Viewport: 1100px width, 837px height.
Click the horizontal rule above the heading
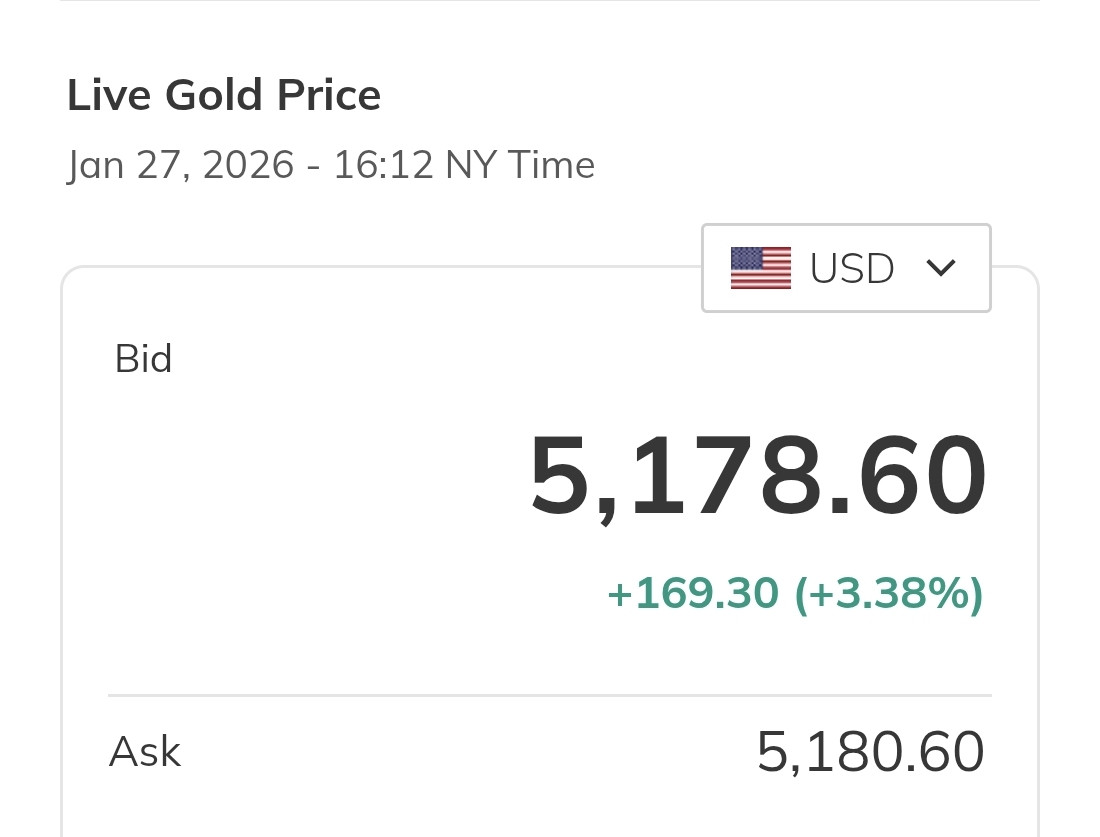549,1
